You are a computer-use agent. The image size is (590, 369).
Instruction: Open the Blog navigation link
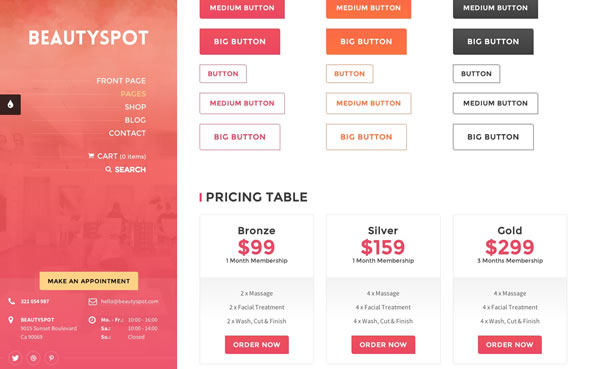pyautogui.click(x=135, y=120)
